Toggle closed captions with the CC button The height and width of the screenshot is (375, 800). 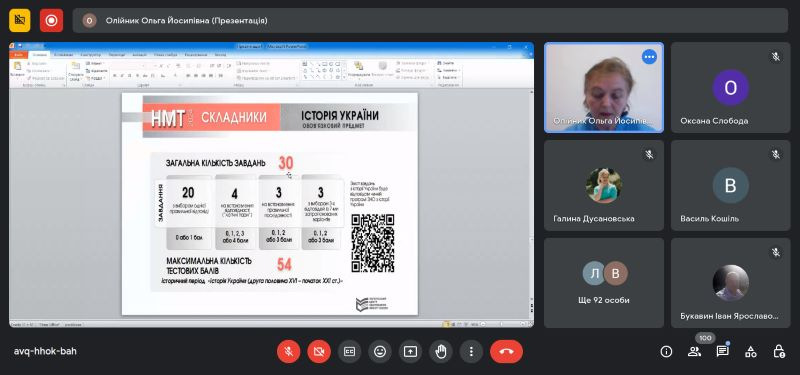coord(349,352)
